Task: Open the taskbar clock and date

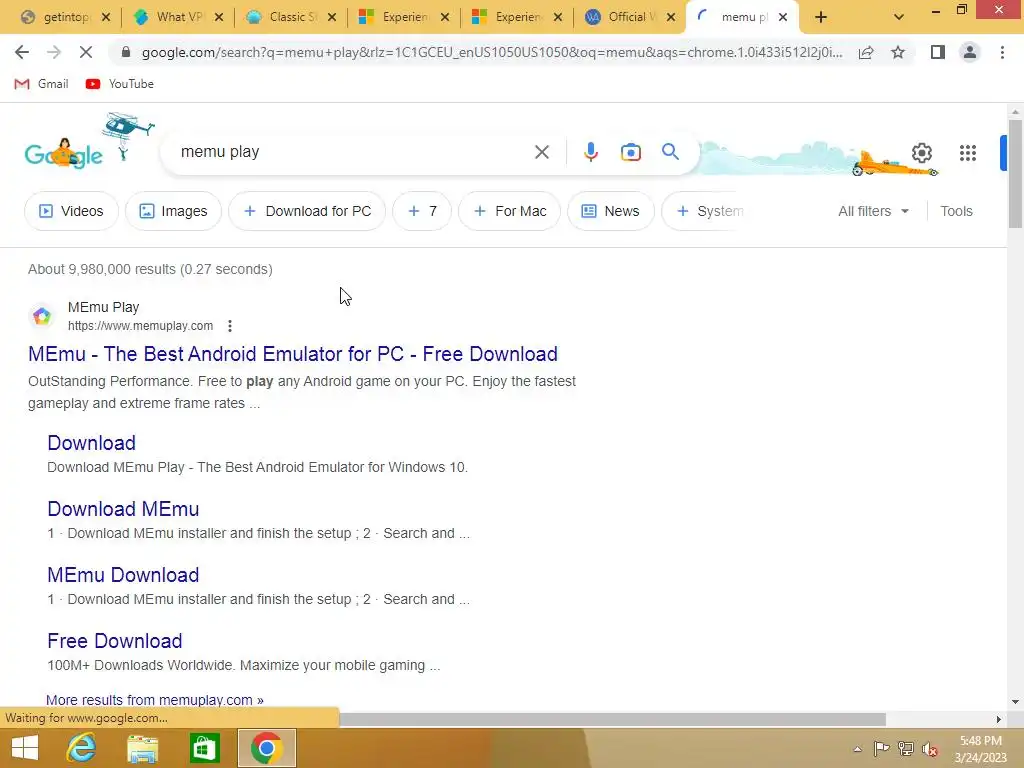Action: 980,749
